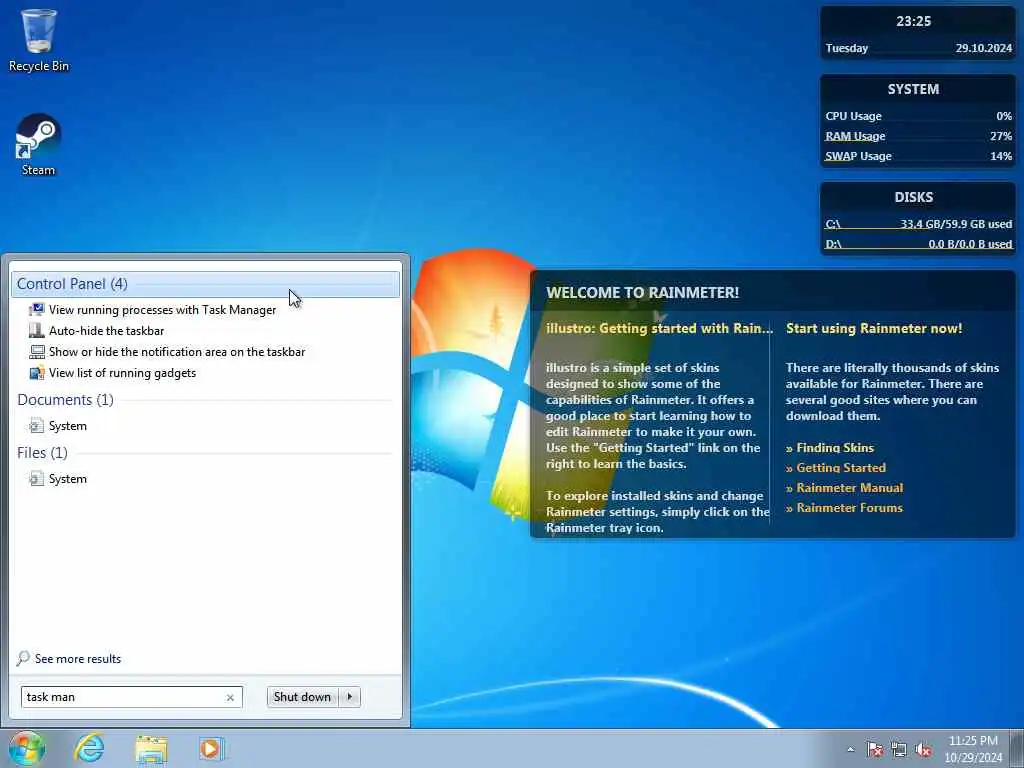The width and height of the screenshot is (1024, 768).
Task: Open View list of running gadgets
Action: pos(122,373)
